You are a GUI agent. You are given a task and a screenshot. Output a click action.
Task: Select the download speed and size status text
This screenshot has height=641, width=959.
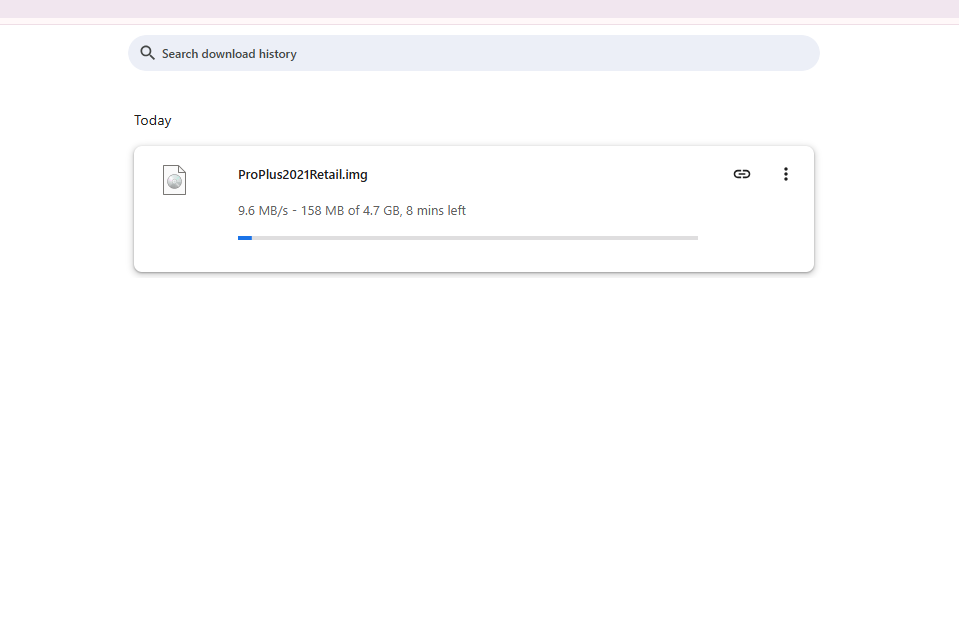[x=352, y=210]
